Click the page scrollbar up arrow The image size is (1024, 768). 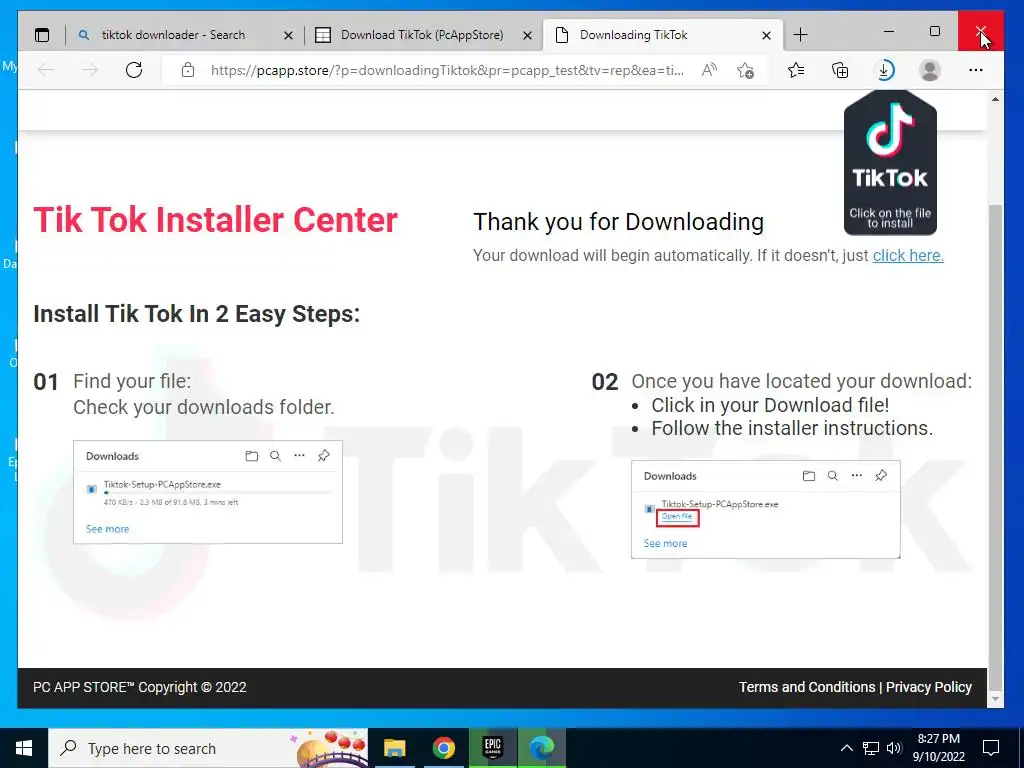[x=995, y=99]
